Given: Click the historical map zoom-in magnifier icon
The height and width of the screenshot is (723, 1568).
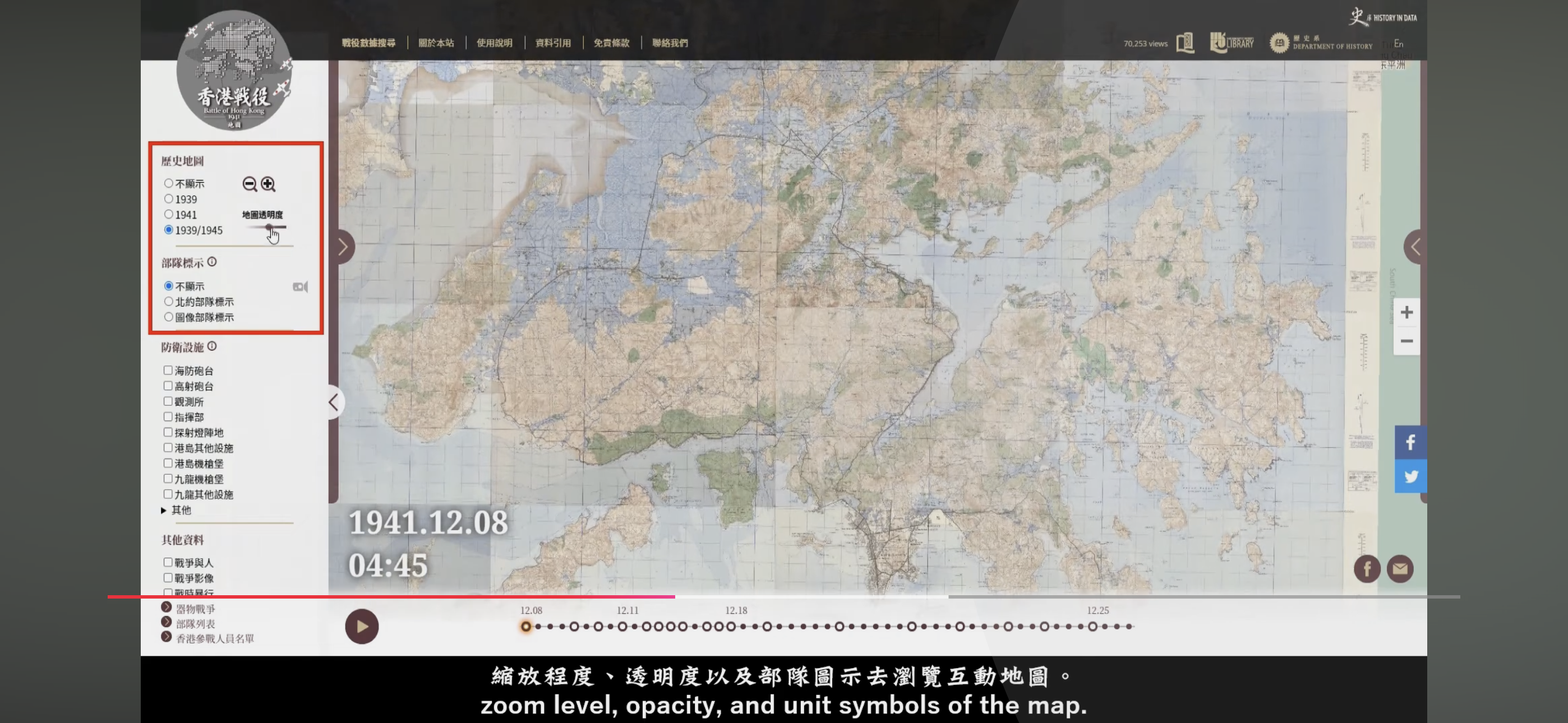Looking at the screenshot, I should pyautogui.click(x=268, y=184).
